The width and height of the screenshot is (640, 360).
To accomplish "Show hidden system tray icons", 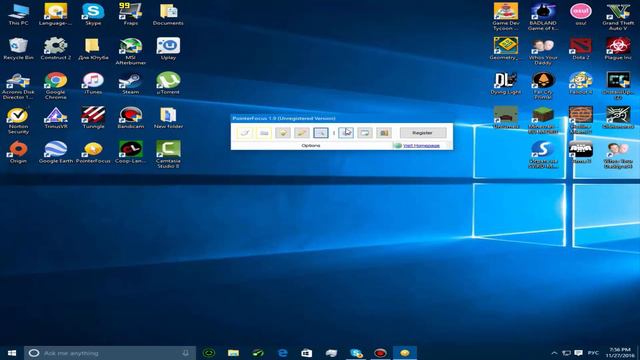I will pyautogui.click(x=554, y=353).
